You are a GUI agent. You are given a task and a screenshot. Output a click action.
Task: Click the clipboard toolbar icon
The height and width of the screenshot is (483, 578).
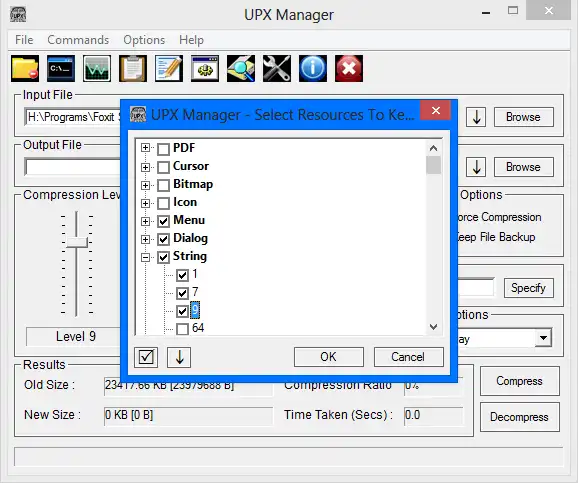click(x=133, y=69)
